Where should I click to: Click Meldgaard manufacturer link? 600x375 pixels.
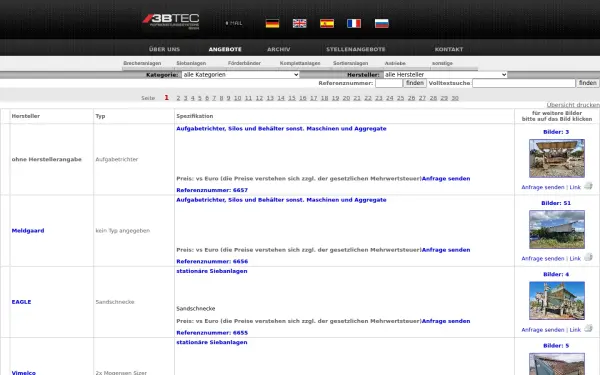(x=28, y=231)
